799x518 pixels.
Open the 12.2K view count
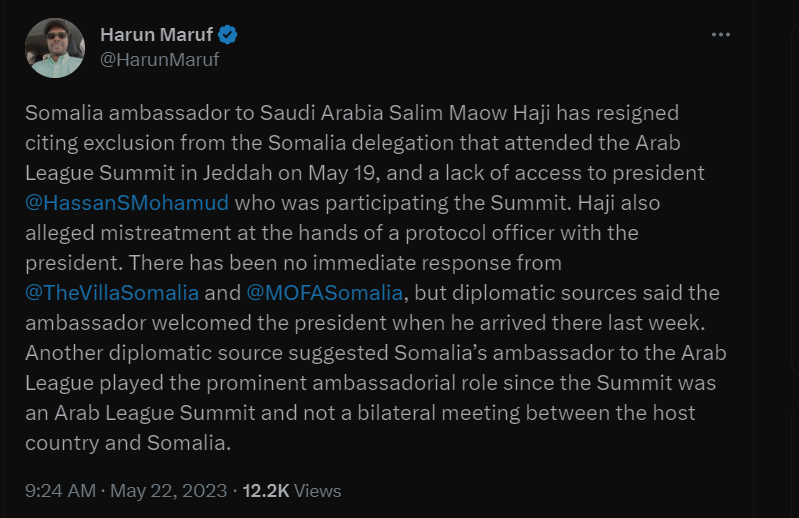(265, 490)
